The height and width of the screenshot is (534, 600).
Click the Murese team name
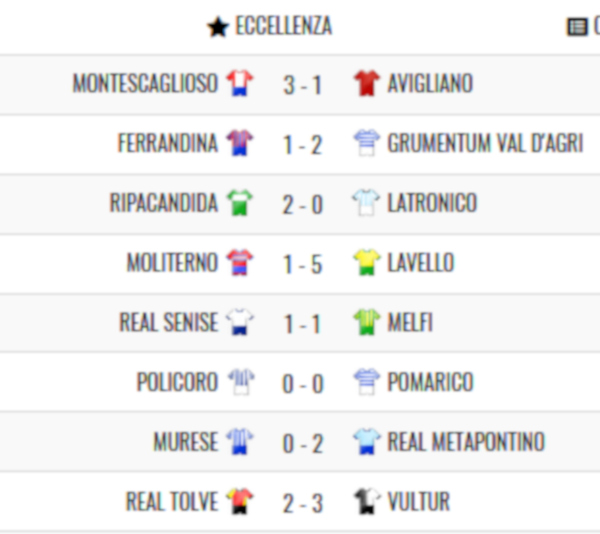pyautogui.click(x=186, y=441)
